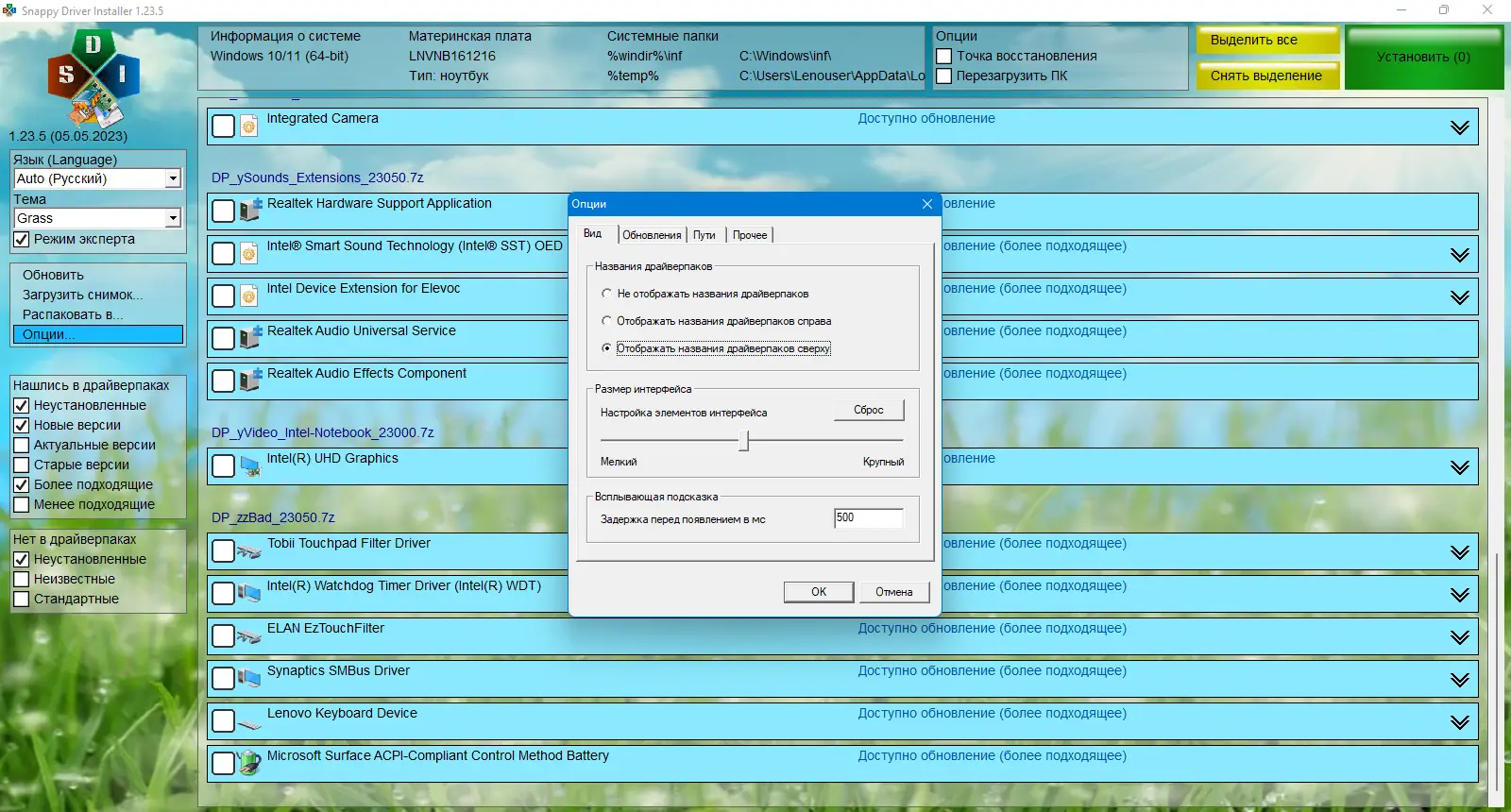
Task: Confirm the dialog with OK
Action: click(819, 592)
